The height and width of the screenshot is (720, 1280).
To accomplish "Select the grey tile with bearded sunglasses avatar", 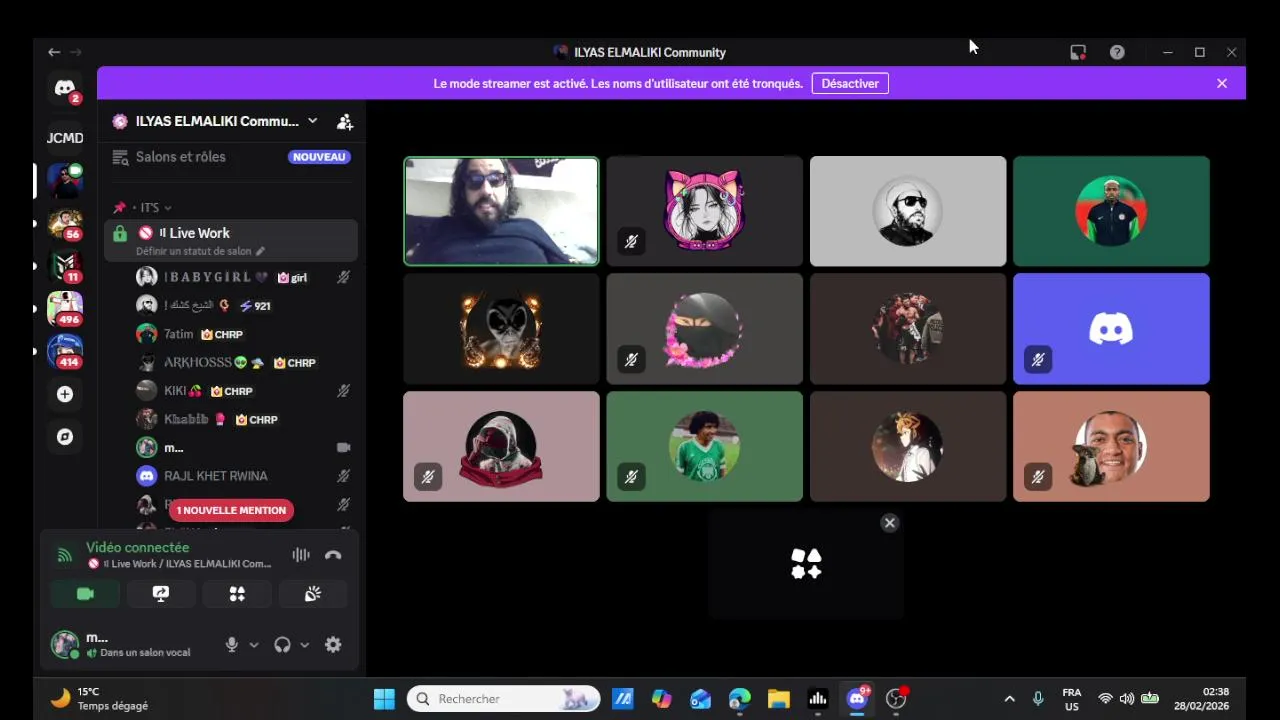I will tap(908, 211).
